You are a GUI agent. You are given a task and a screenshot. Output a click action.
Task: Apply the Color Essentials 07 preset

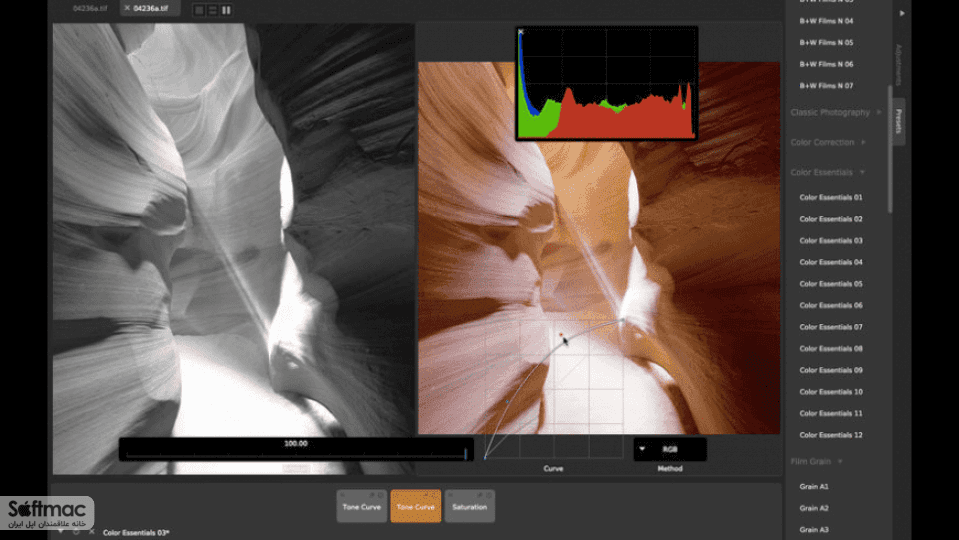coord(831,327)
